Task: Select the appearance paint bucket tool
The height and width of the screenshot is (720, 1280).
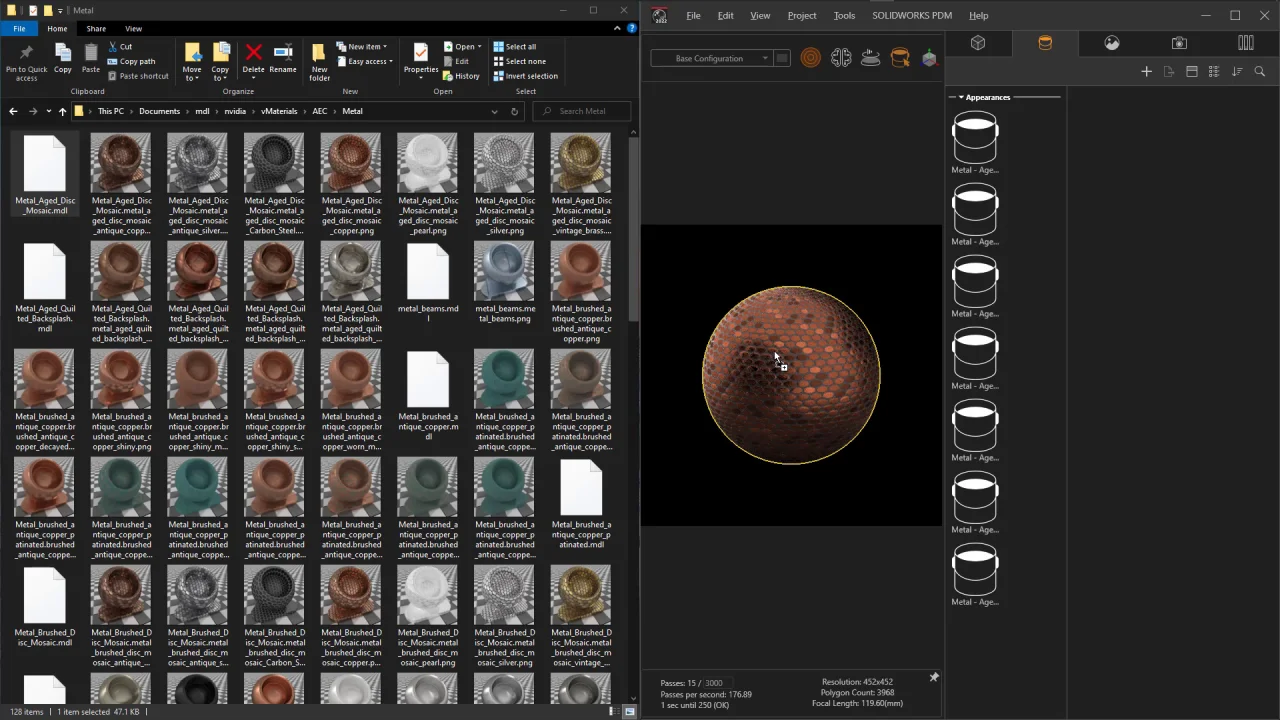Action: click(900, 58)
